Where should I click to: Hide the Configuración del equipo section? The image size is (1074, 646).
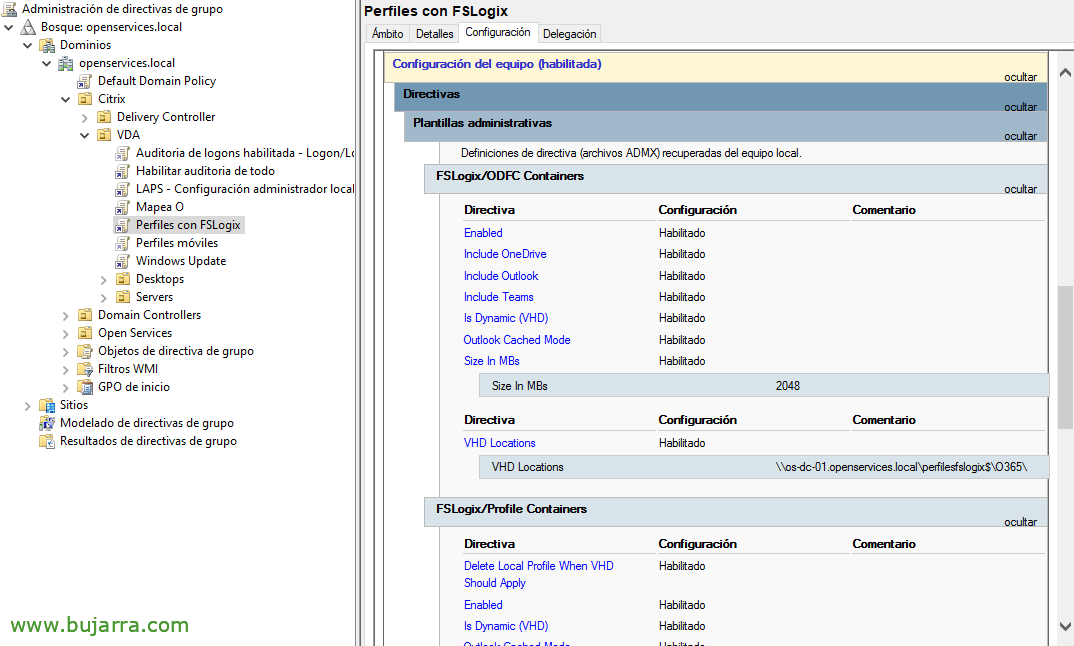(x=1020, y=77)
